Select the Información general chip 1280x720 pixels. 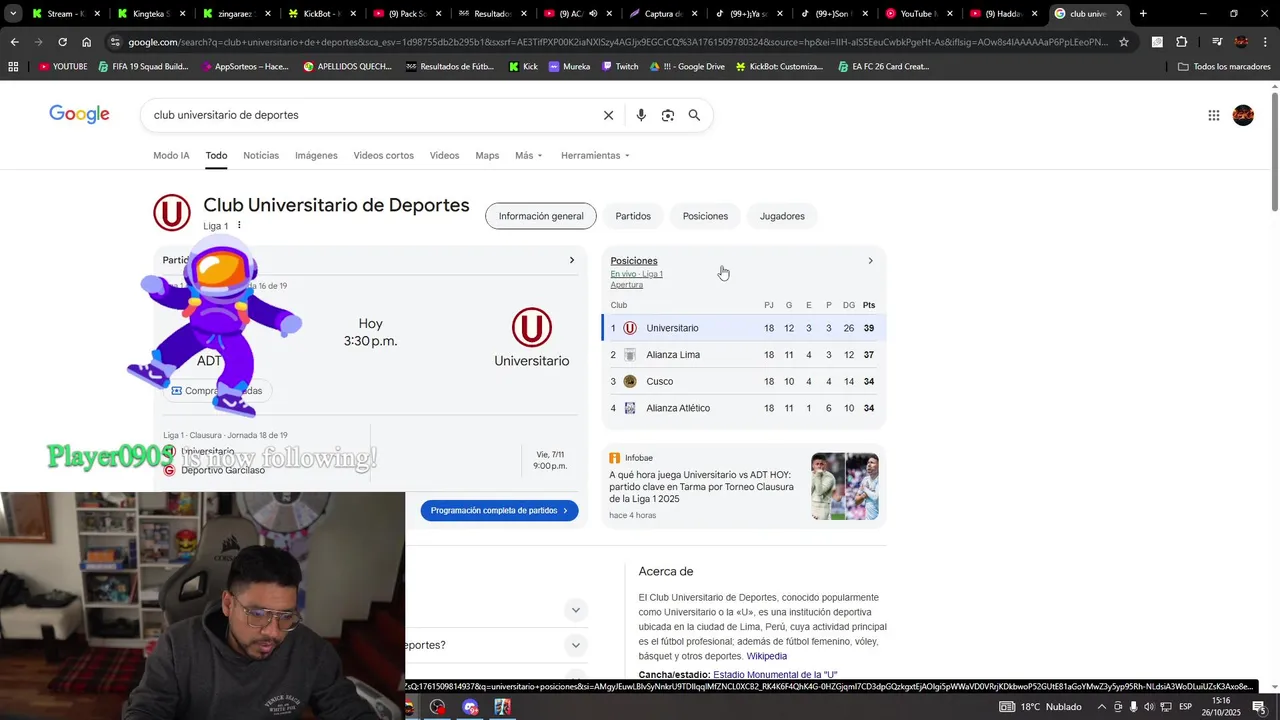[541, 216]
